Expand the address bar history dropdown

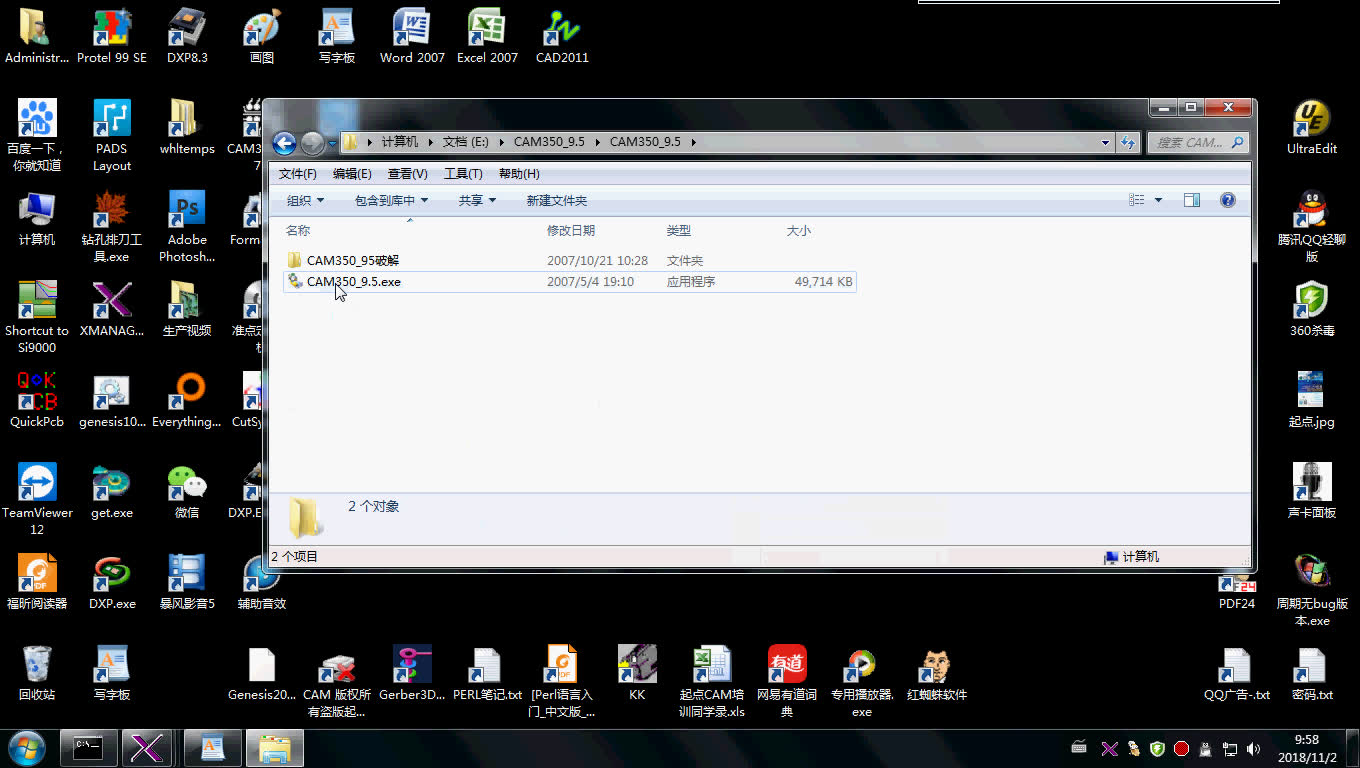[1105, 142]
